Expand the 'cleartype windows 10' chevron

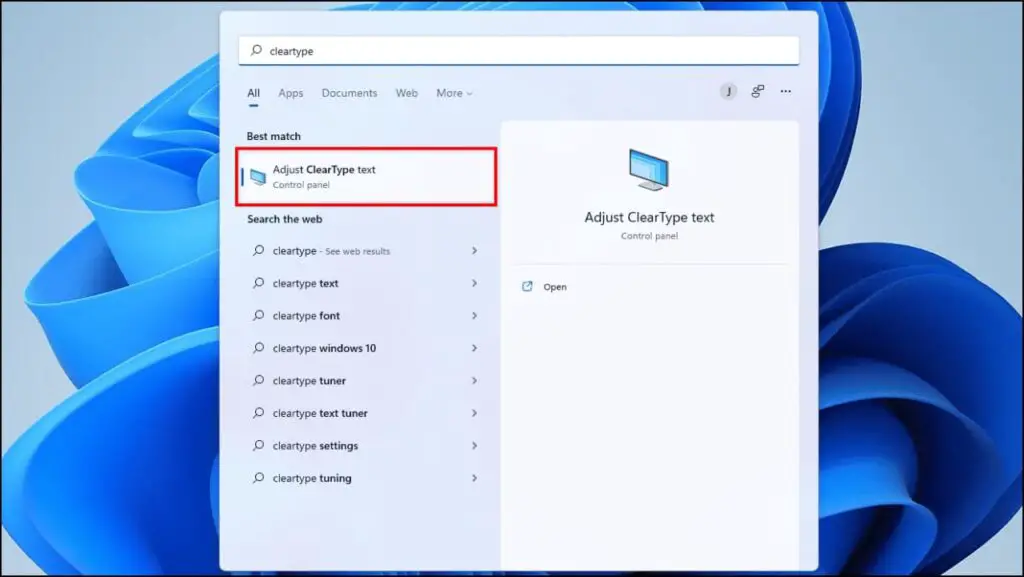(x=474, y=348)
